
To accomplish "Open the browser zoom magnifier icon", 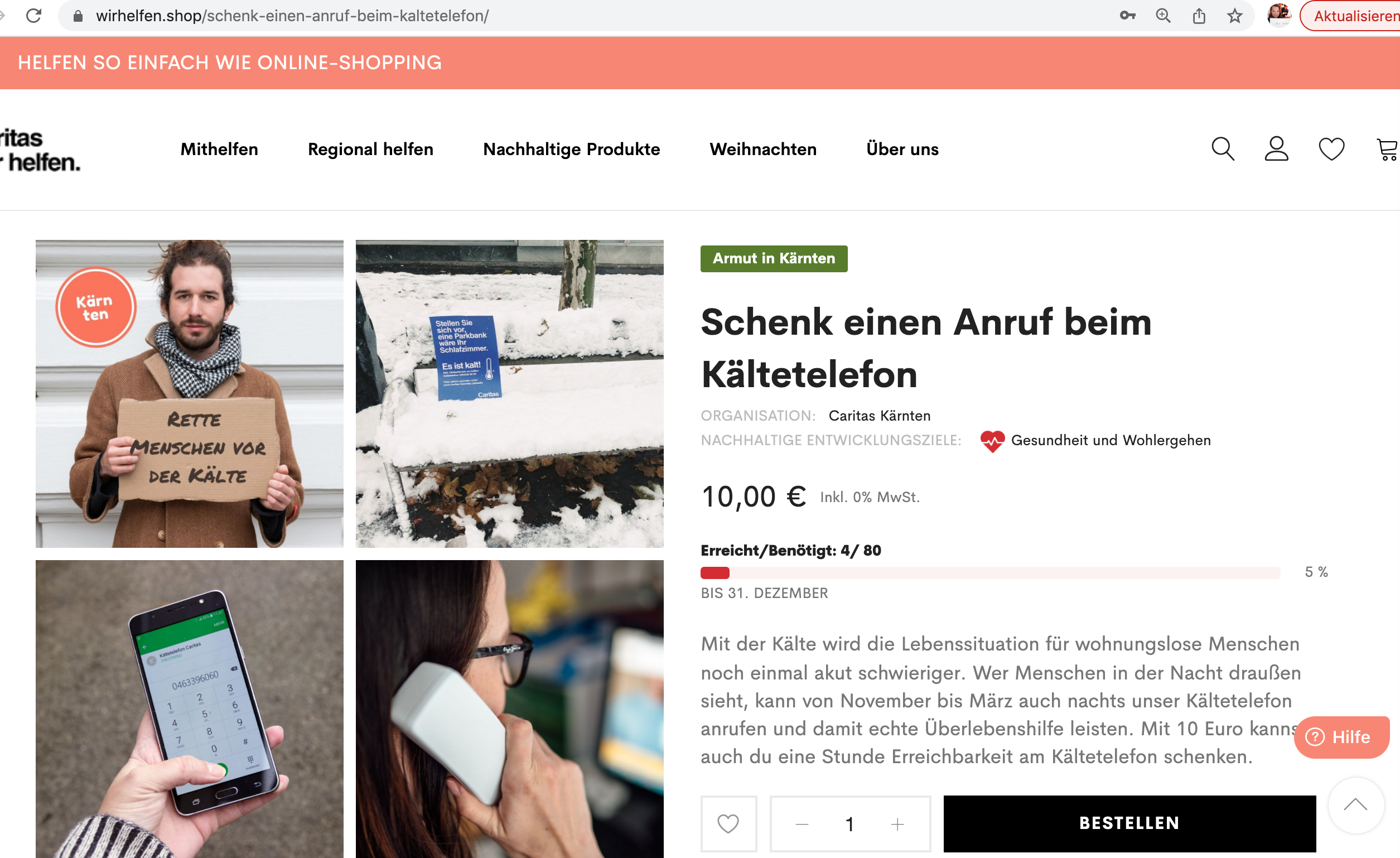I will tap(1163, 16).
